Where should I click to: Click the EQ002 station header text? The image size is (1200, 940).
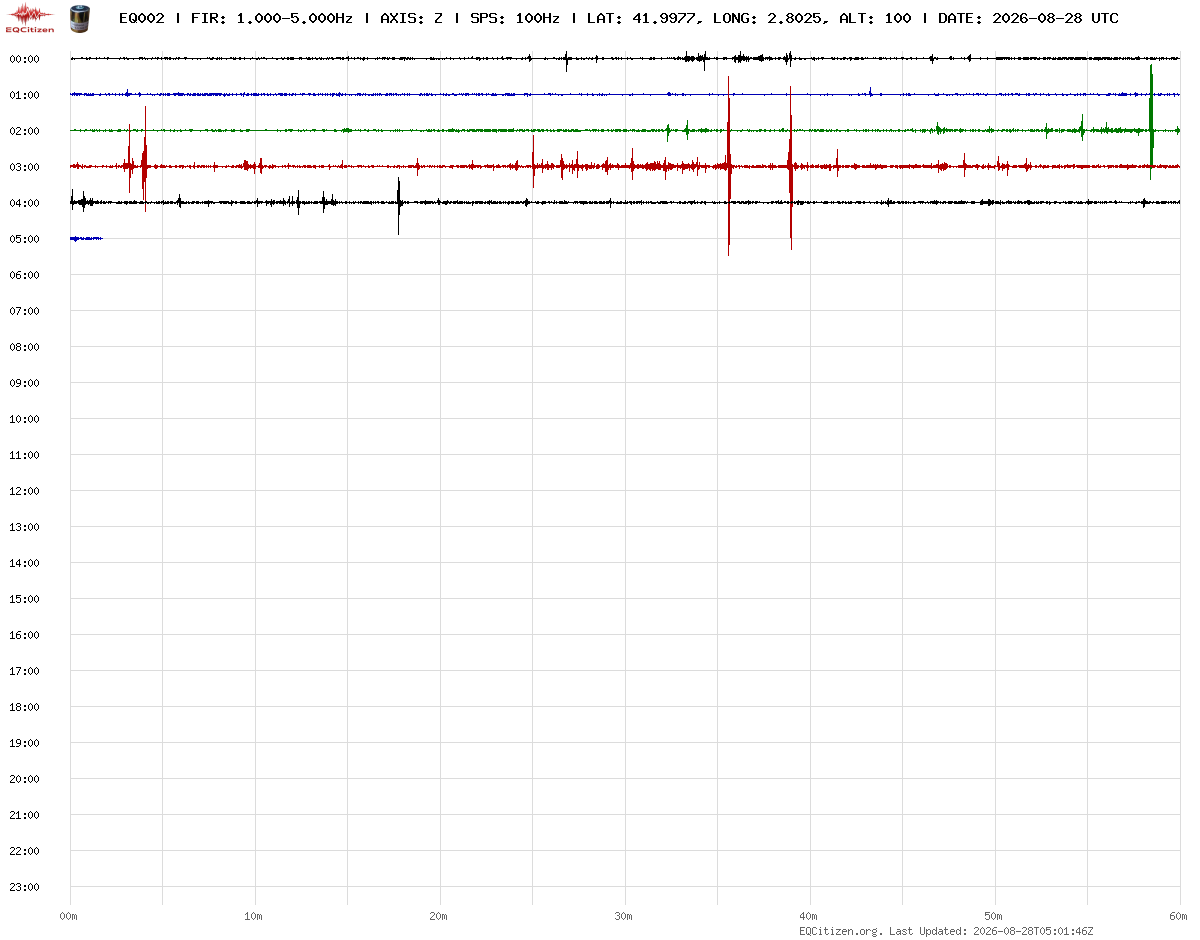[141, 18]
